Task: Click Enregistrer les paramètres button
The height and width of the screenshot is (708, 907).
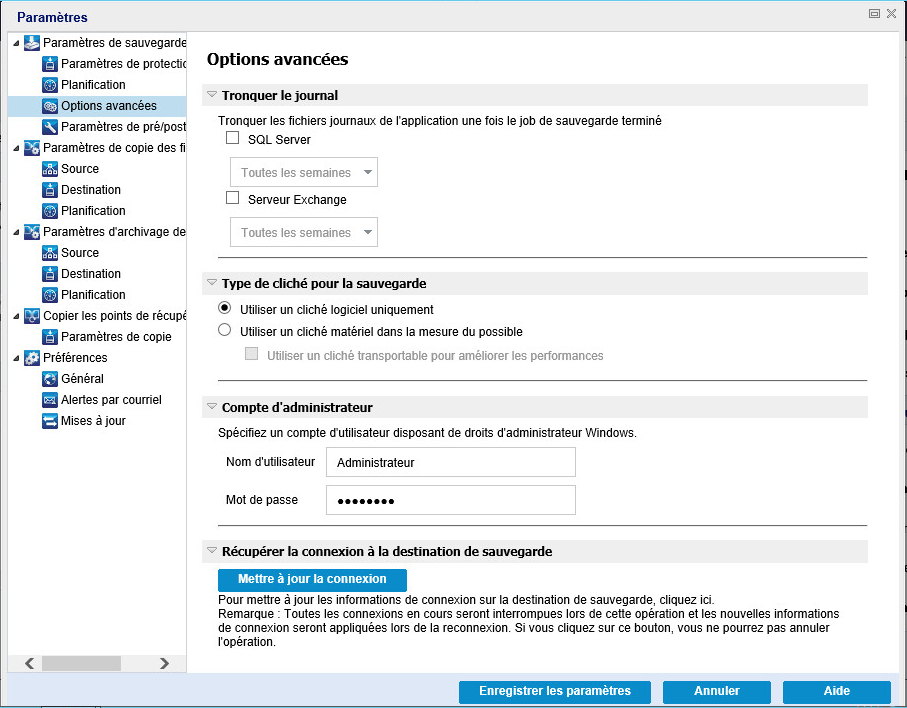Action: [x=555, y=691]
